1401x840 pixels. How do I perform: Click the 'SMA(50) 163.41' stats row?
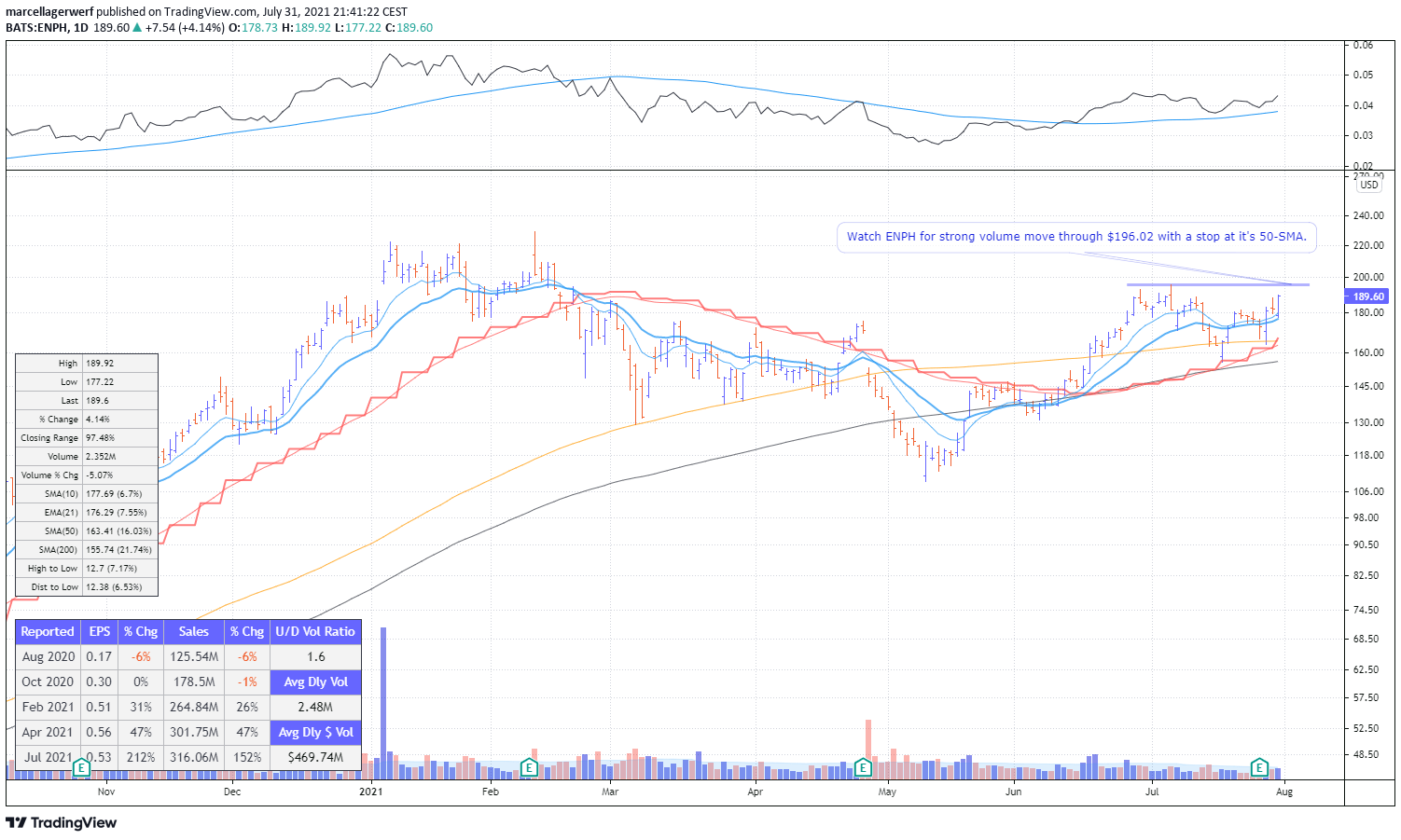[x=87, y=531]
